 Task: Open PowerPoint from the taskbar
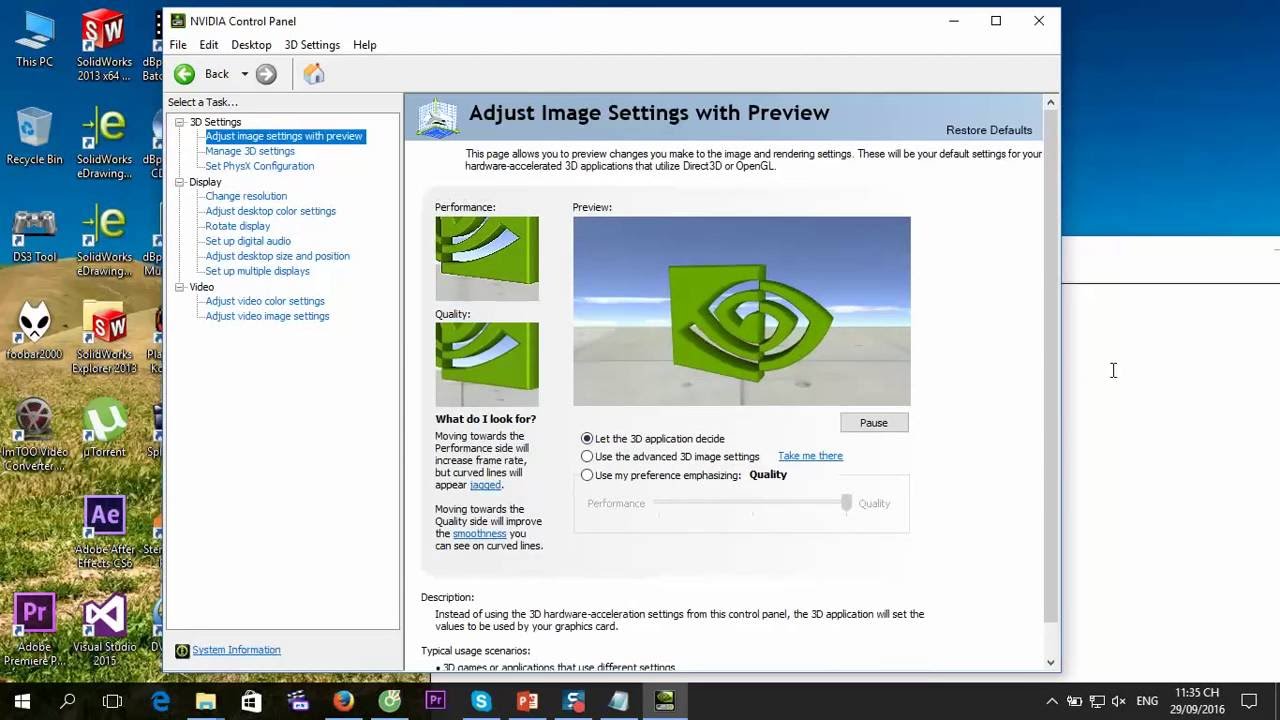click(x=527, y=701)
